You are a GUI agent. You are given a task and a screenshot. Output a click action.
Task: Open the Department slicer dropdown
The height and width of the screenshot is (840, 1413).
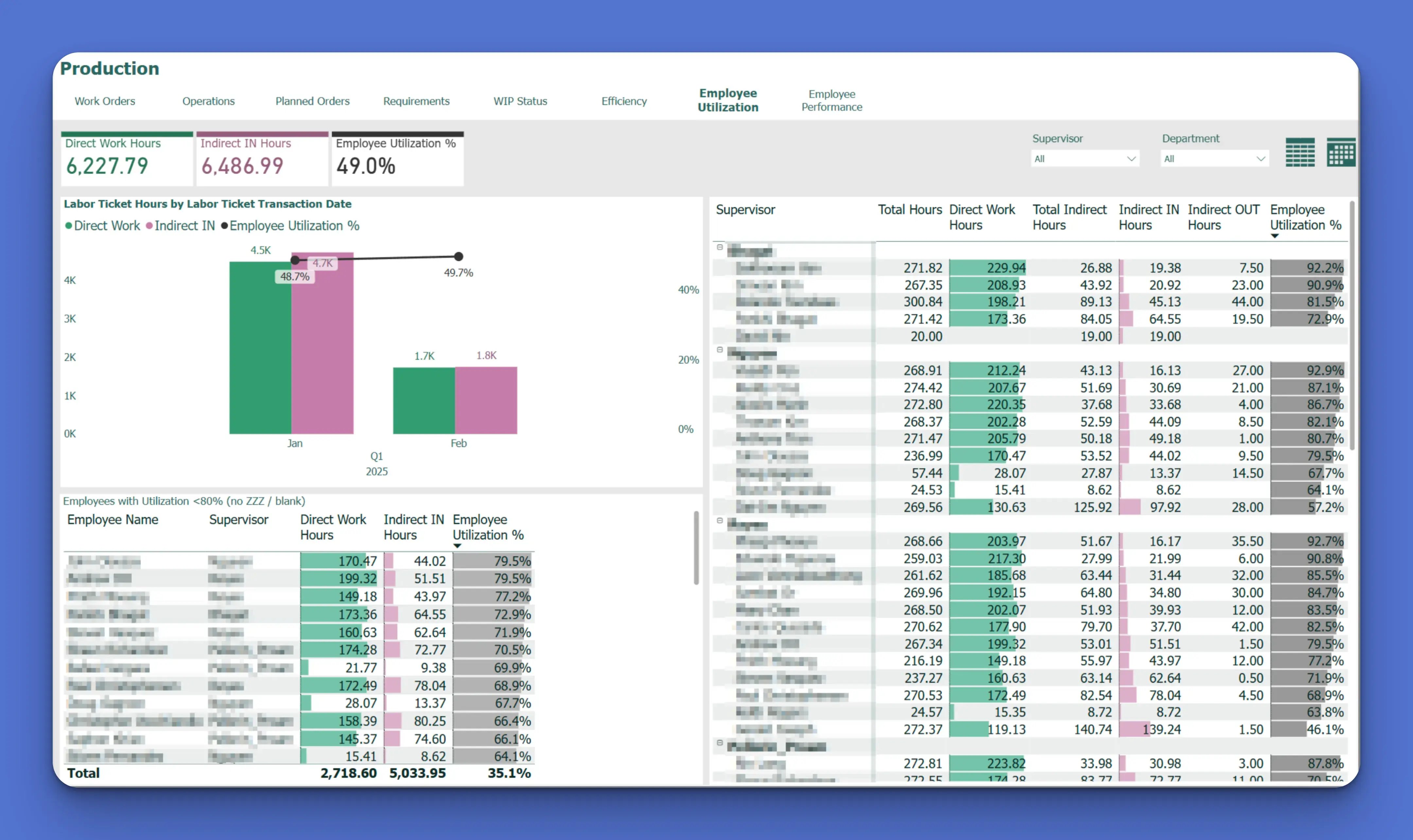click(x=1260, y=159)
